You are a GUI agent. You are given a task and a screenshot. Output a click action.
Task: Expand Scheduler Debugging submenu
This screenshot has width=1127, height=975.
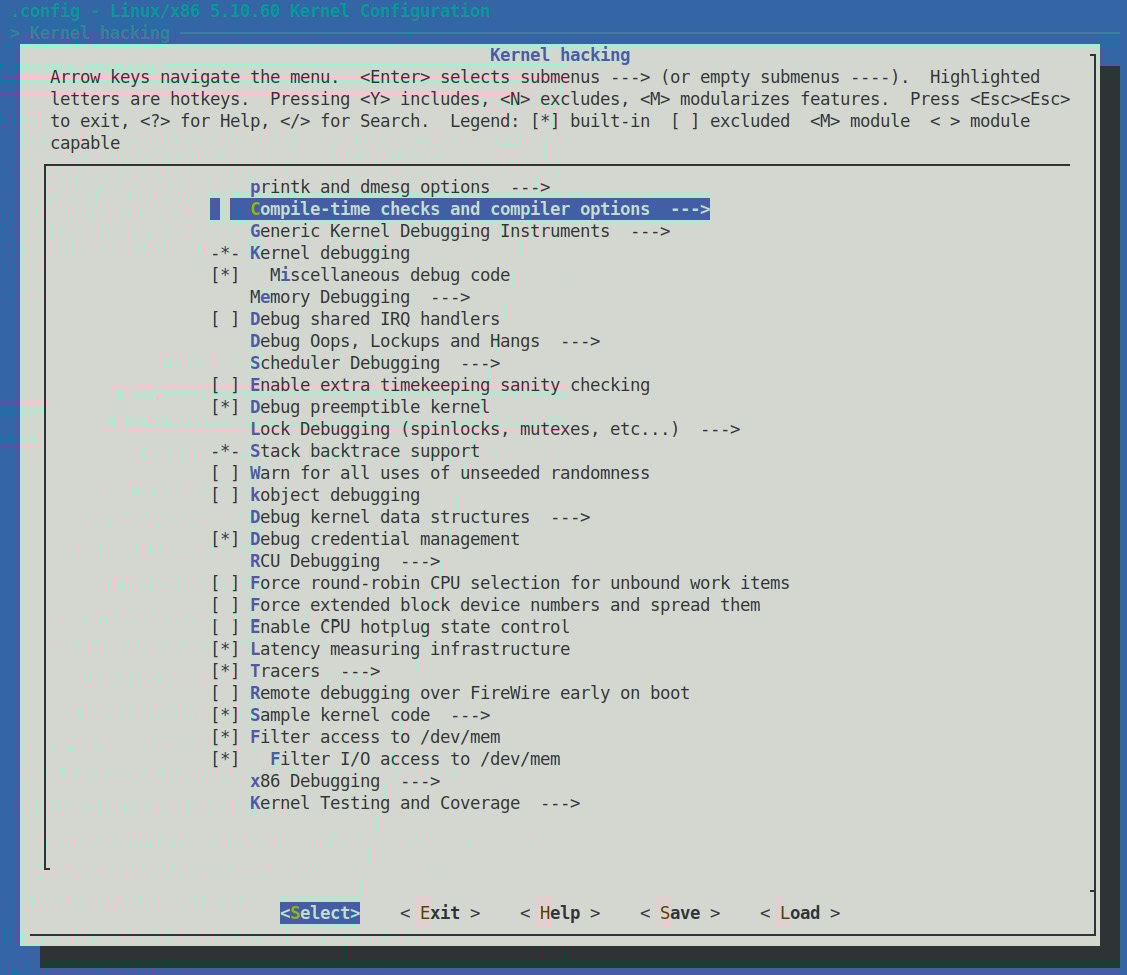[x=375, y=363]
